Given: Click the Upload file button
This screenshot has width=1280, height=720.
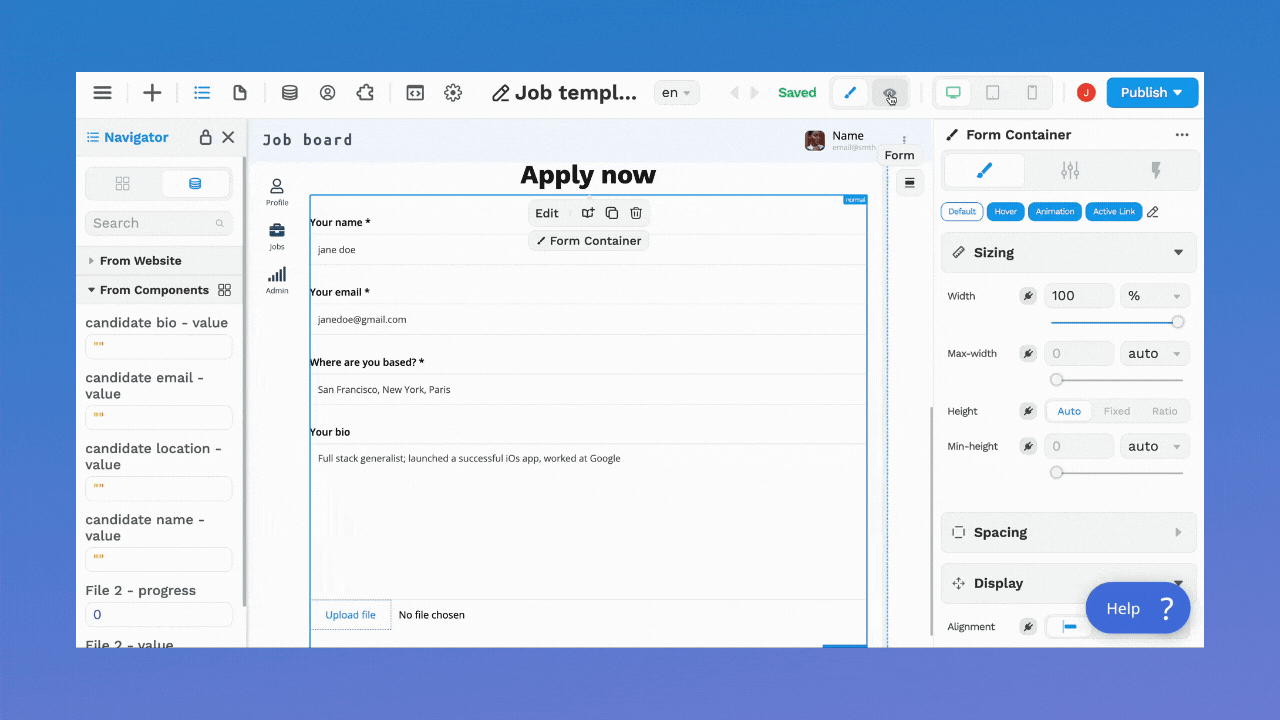Looking at the screenshot, I should (350, 615).
